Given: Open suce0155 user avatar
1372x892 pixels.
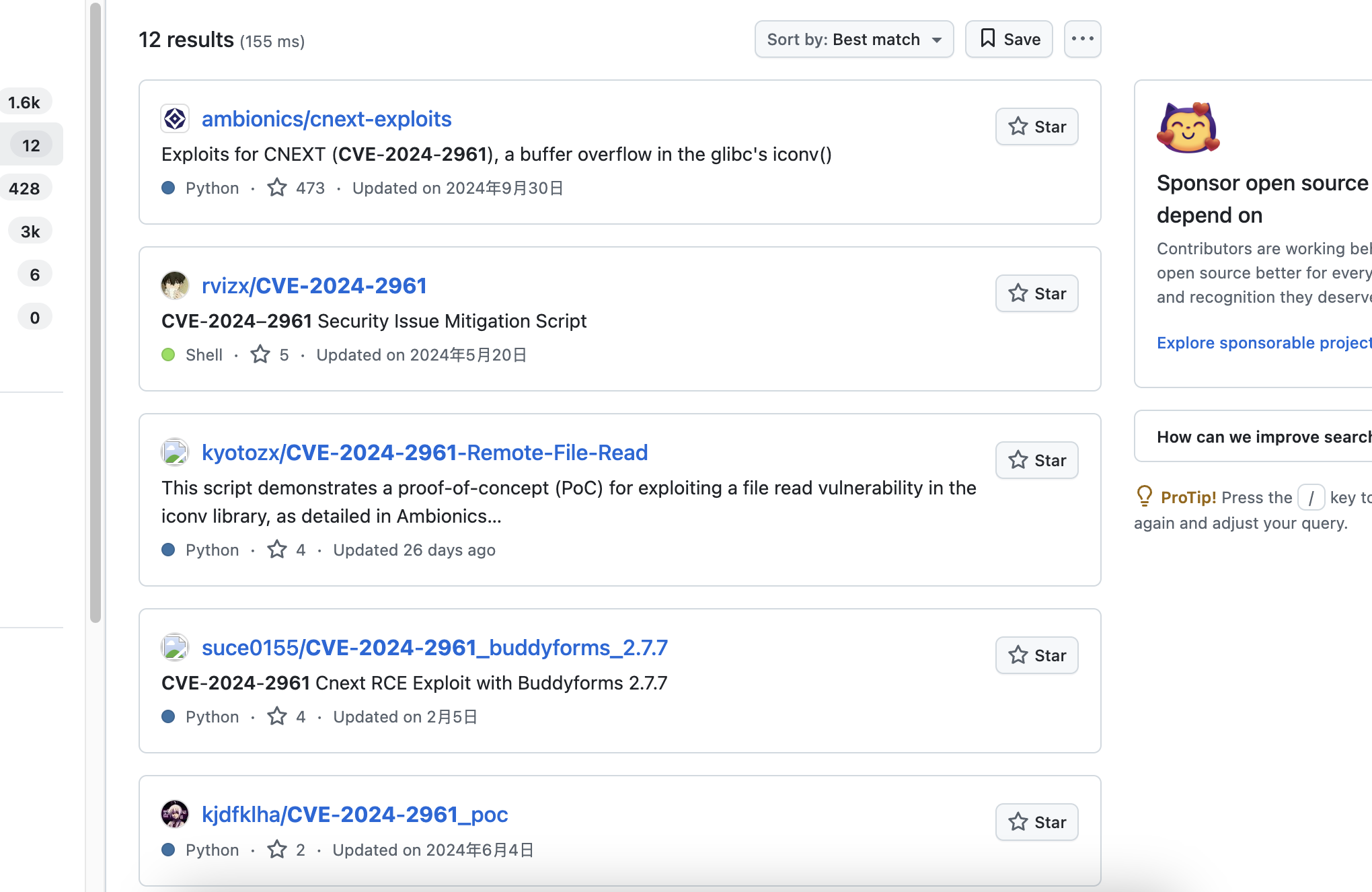Looking at the screenshot, I should pyautogui.click(x=175, y=648).
